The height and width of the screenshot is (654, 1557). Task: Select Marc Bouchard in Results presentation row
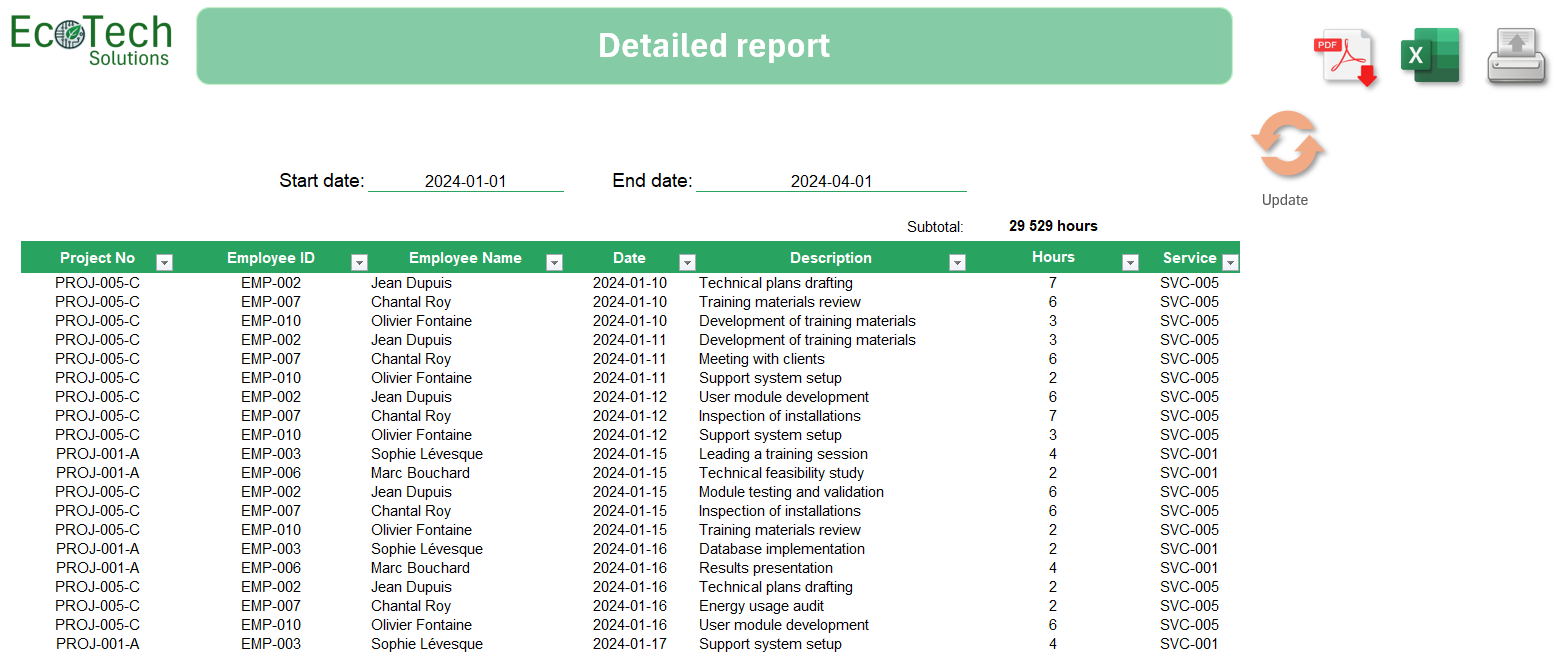tap(420, 568)
